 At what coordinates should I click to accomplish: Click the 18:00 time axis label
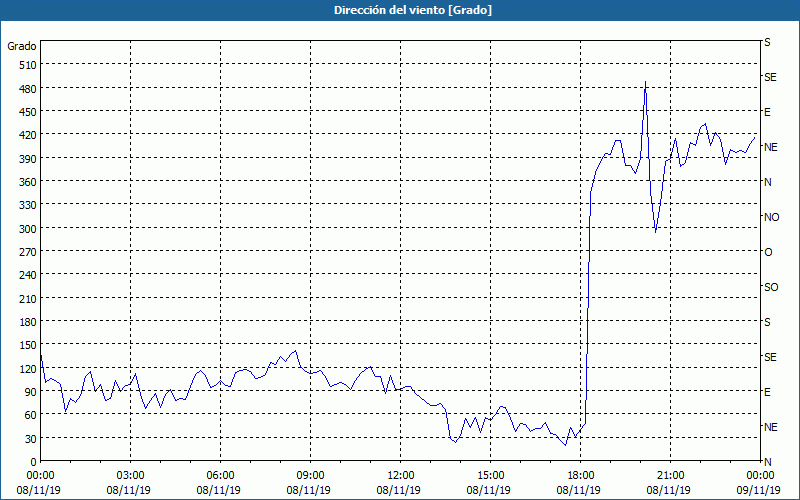click(580, 476)
